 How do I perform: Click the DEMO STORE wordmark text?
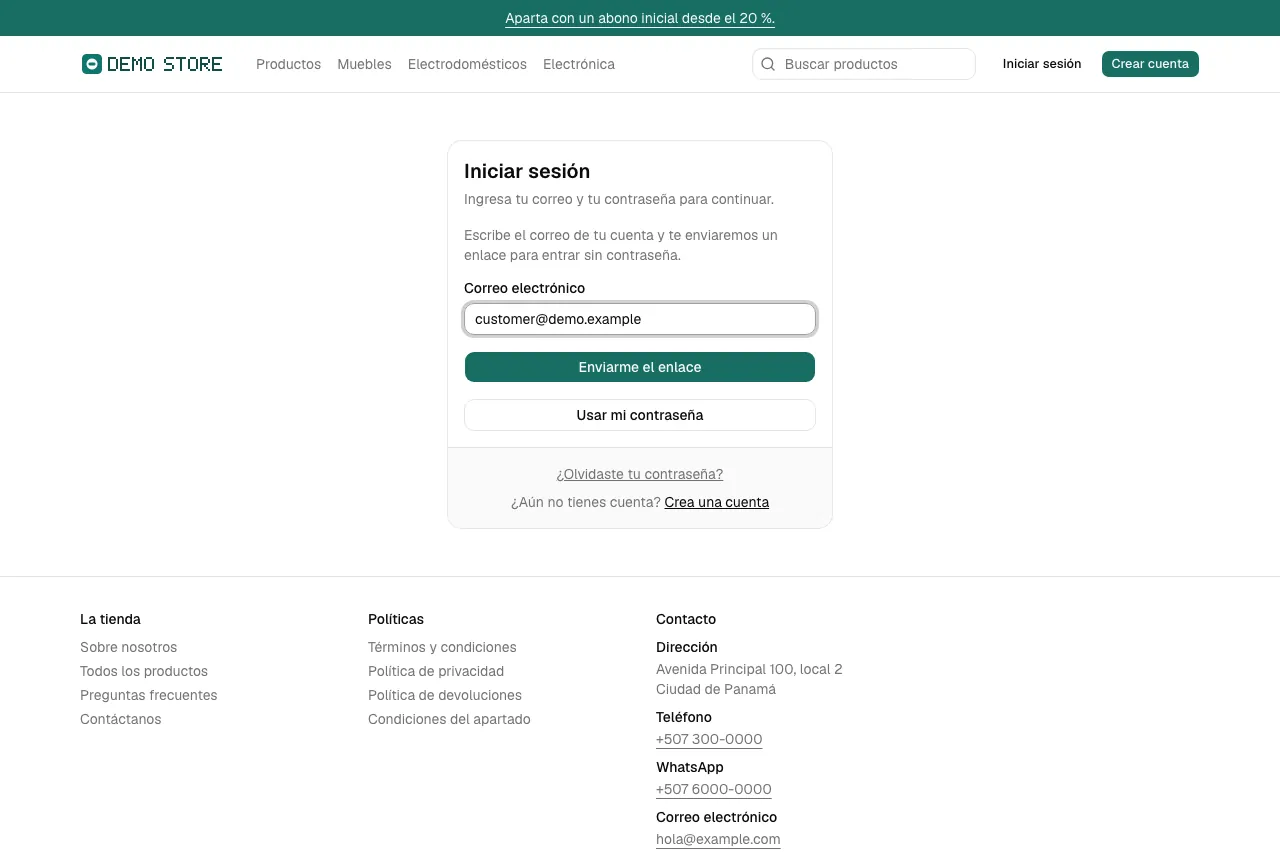pyautogui.click(x=165, y=64)
